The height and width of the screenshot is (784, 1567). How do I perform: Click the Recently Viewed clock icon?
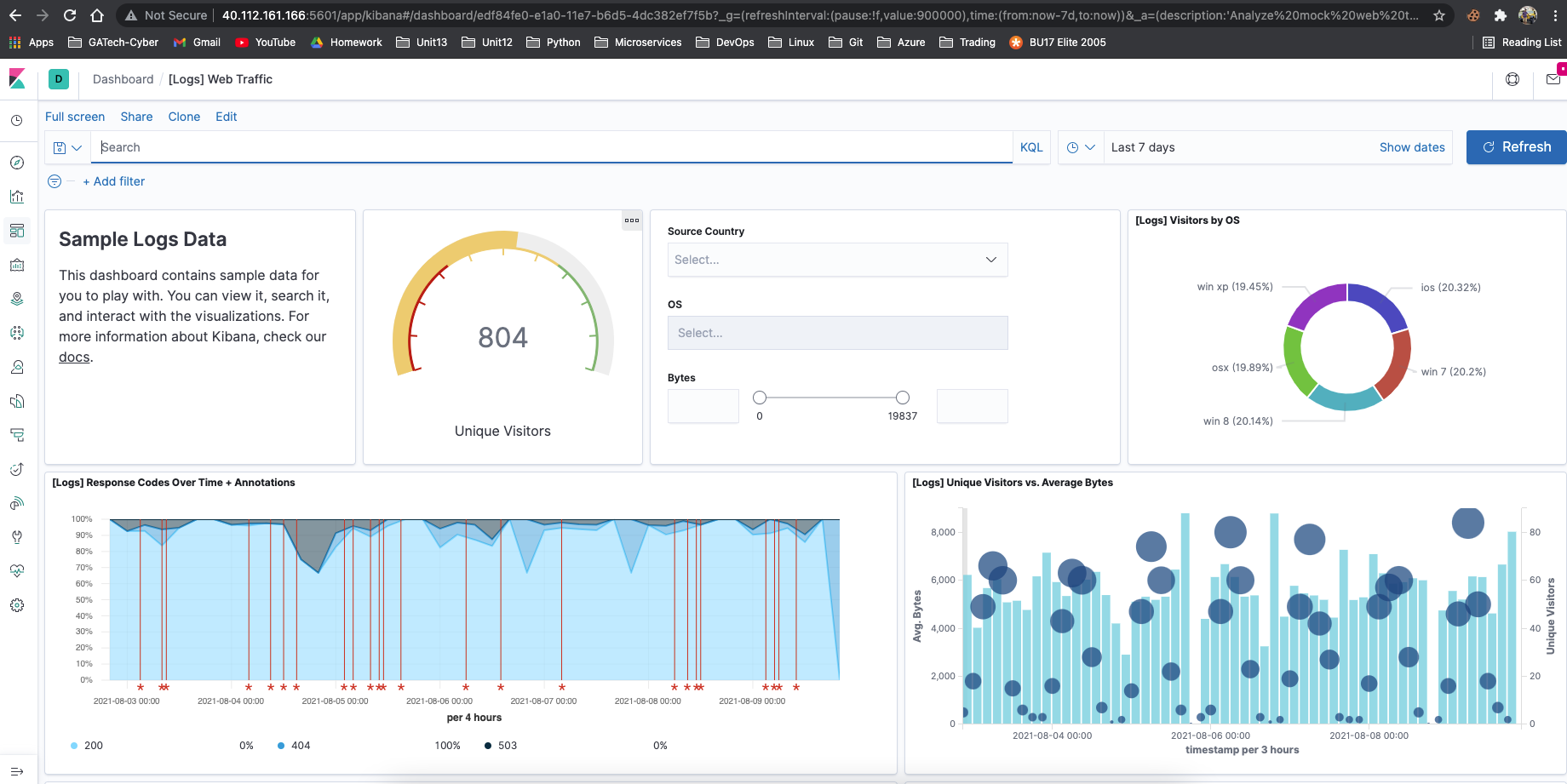(17, 120)
